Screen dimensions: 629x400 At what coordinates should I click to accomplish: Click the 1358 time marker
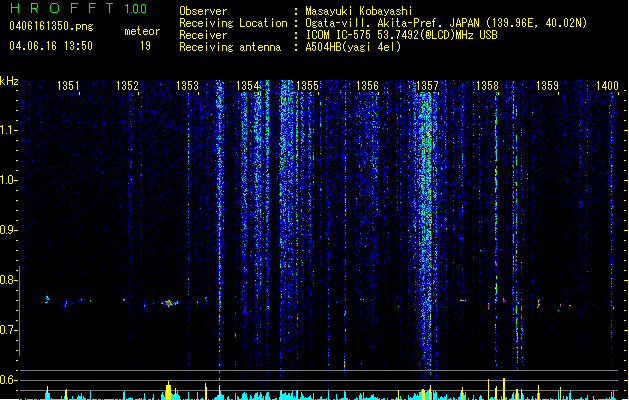[487, 86]
